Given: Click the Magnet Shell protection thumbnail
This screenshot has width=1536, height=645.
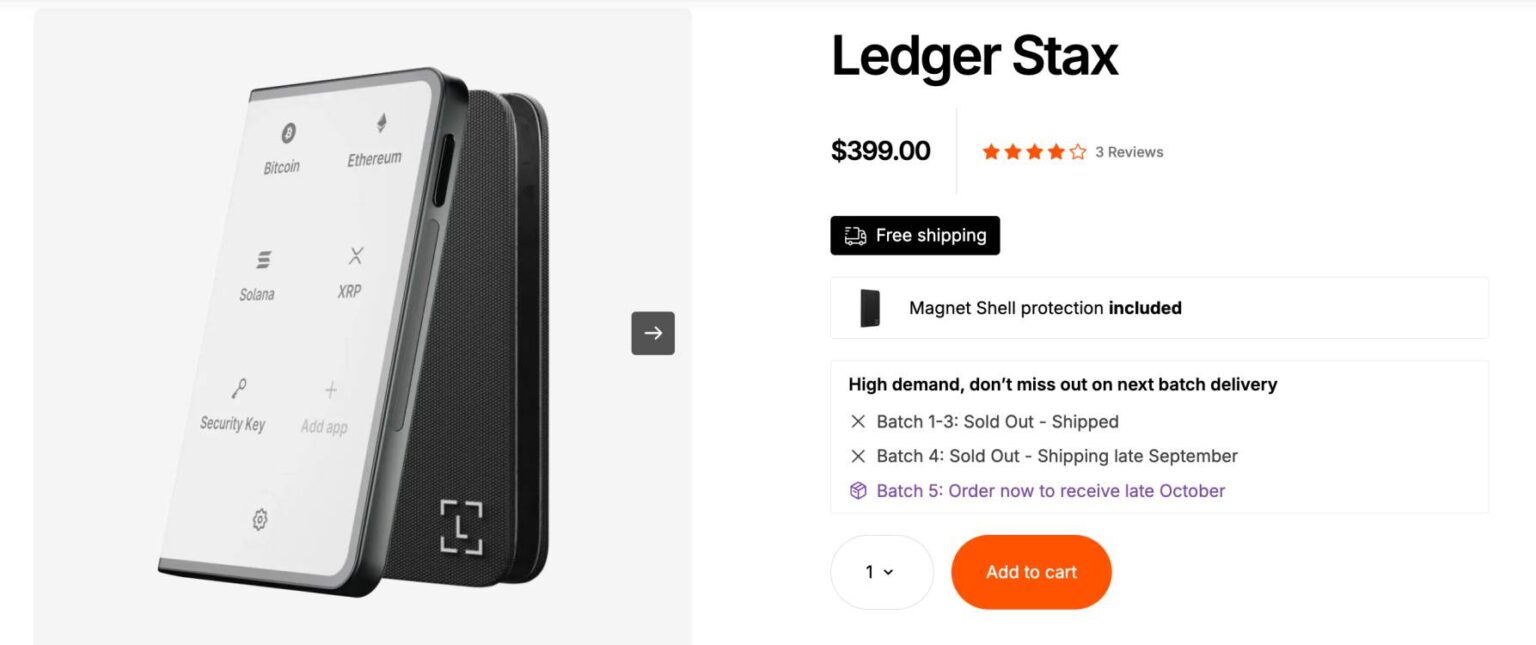Looking at the screenshot, I should coord(869,308).
